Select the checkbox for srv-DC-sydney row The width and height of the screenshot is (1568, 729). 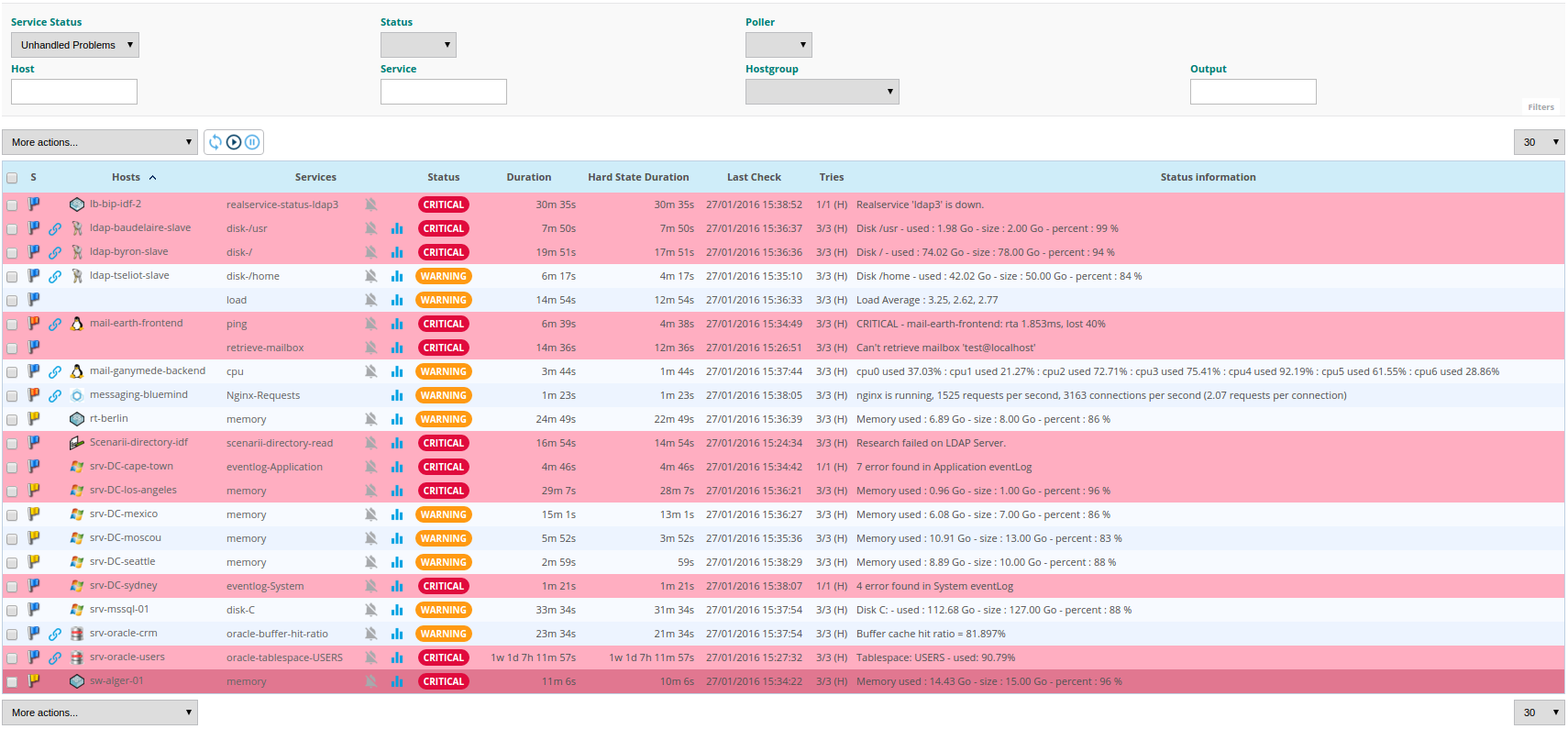(x=12, y=586)
